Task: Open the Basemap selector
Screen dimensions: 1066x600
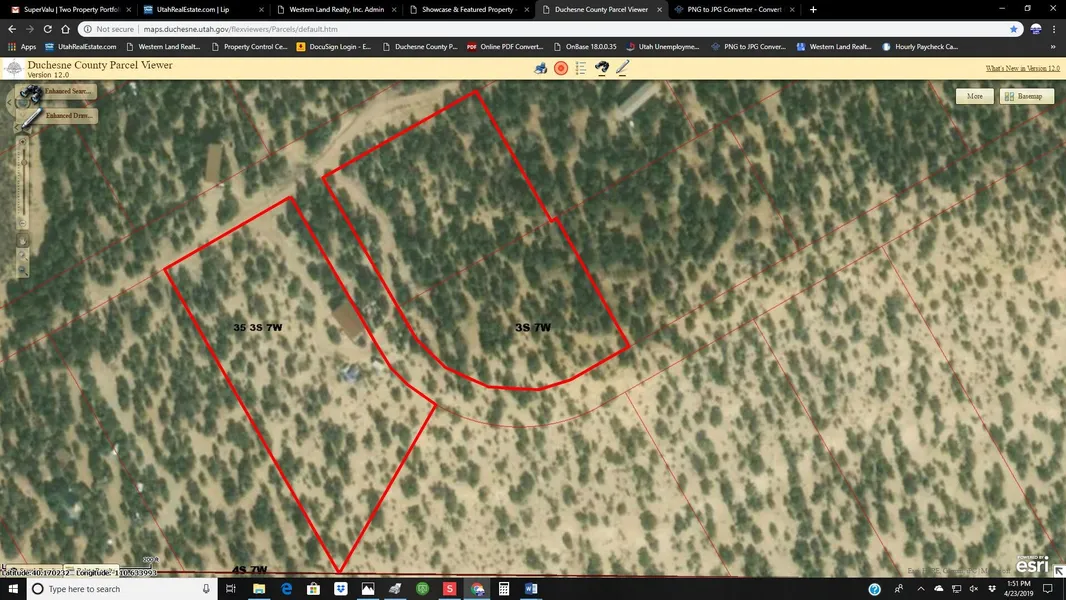Action: (1027, 97)
